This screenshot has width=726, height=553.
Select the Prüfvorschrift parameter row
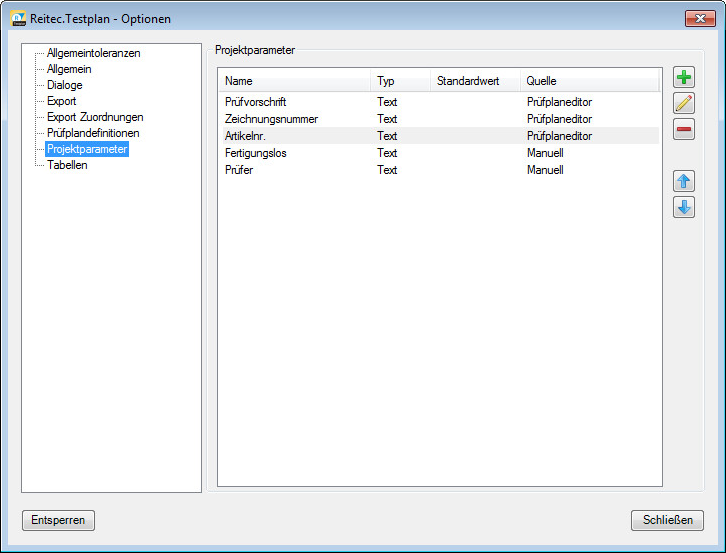tap(256, 102)
